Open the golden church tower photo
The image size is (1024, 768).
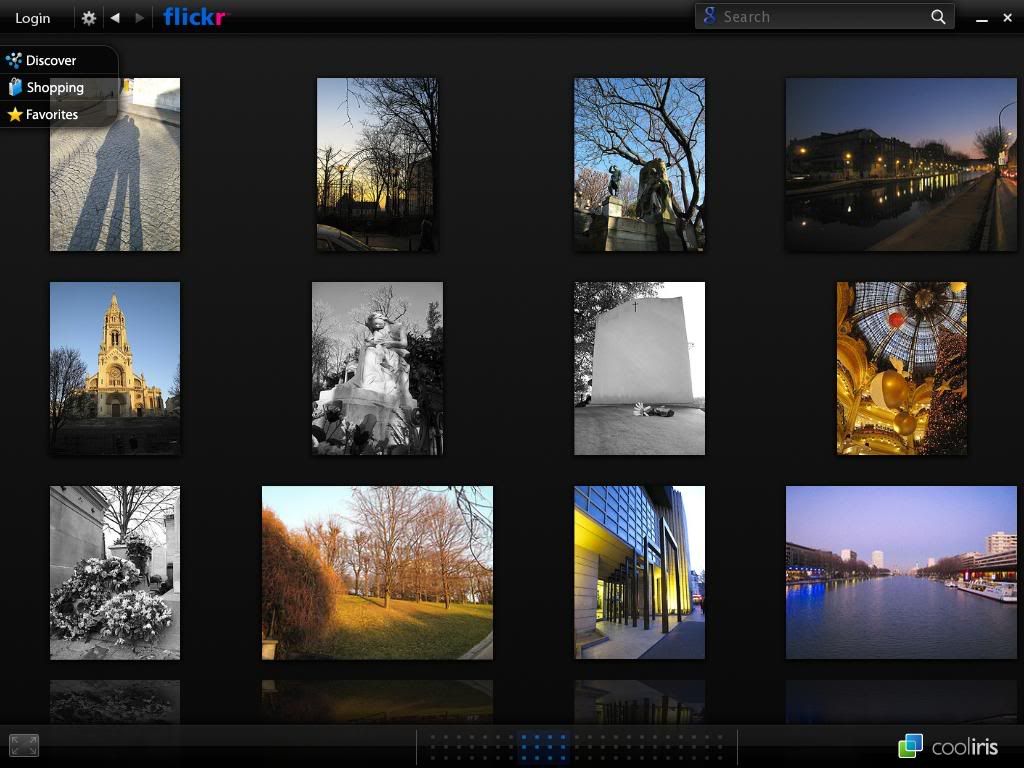click(x=115, y=368)
